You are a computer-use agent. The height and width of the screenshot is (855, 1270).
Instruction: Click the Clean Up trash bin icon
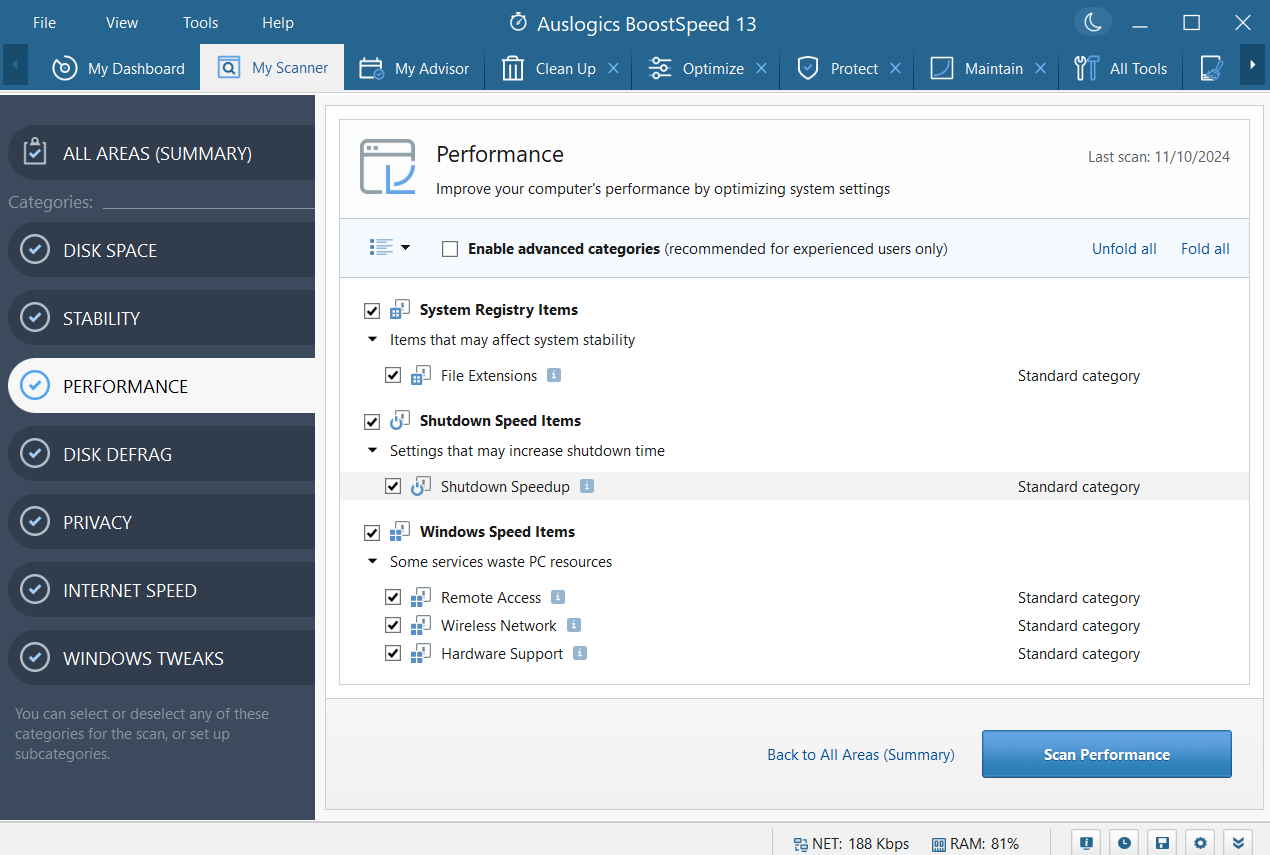513,68
